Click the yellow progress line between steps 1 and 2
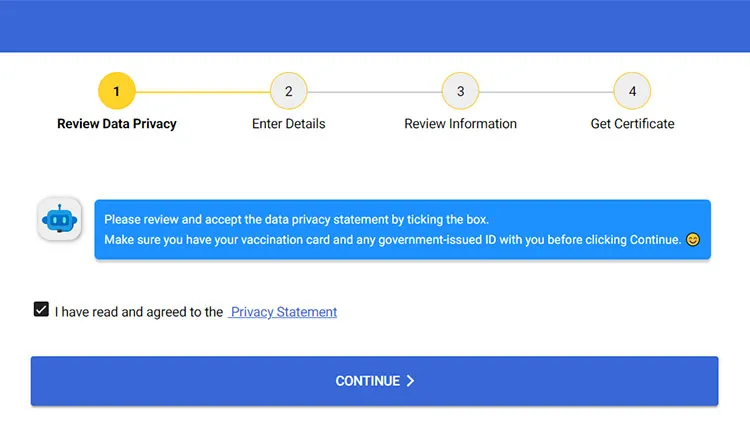The width and height of the screenshot is (750, 438). 203,92
